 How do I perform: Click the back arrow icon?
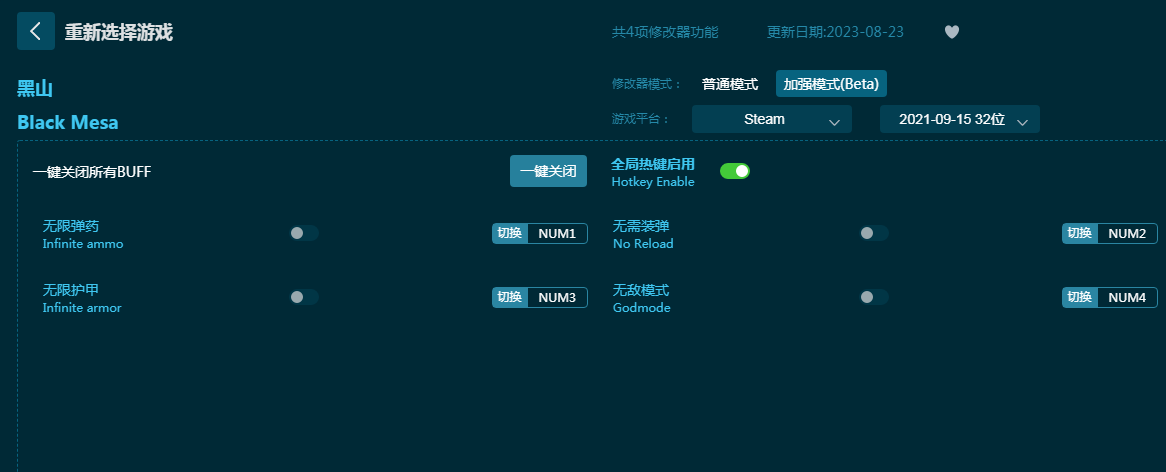click(x=36, y=31)
